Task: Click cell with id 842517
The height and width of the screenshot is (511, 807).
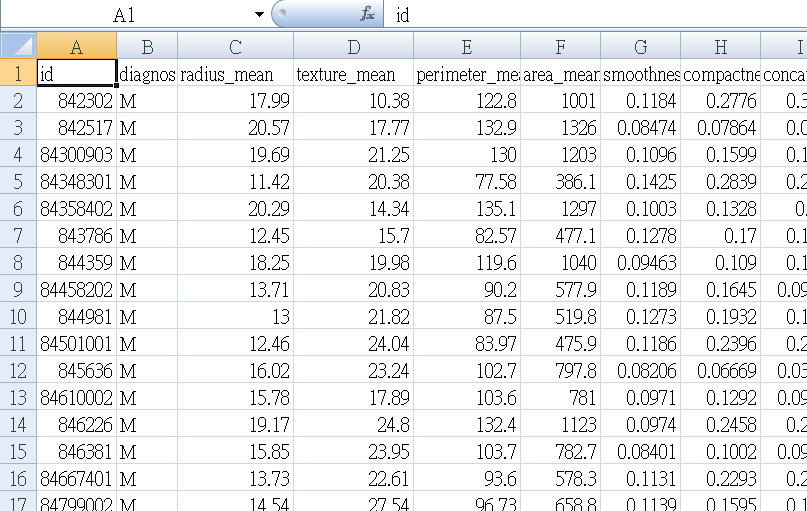Action: 77,128
